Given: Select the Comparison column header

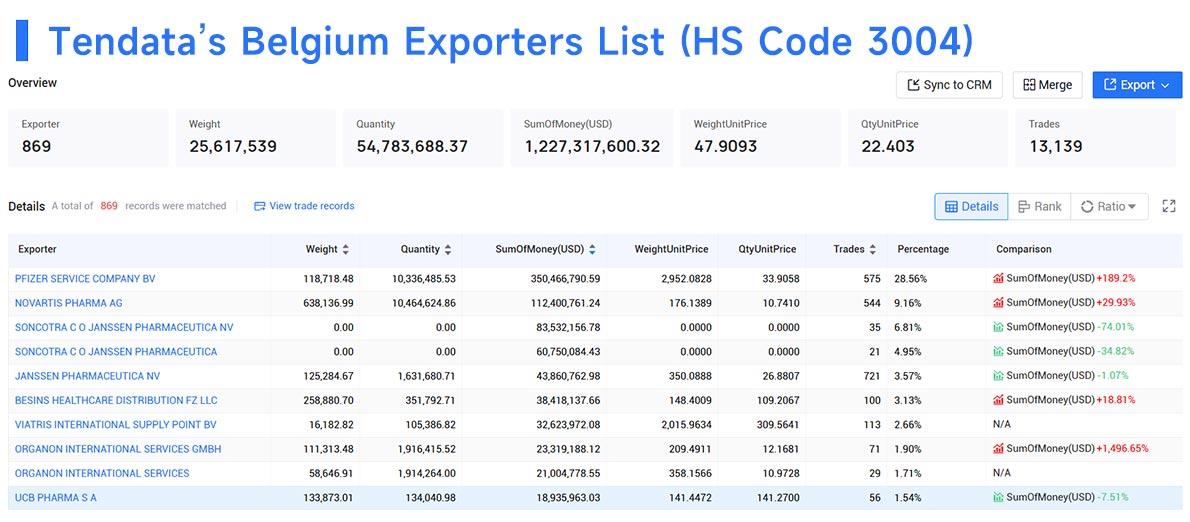Looking at the screenshot, I should point(1024,249).
